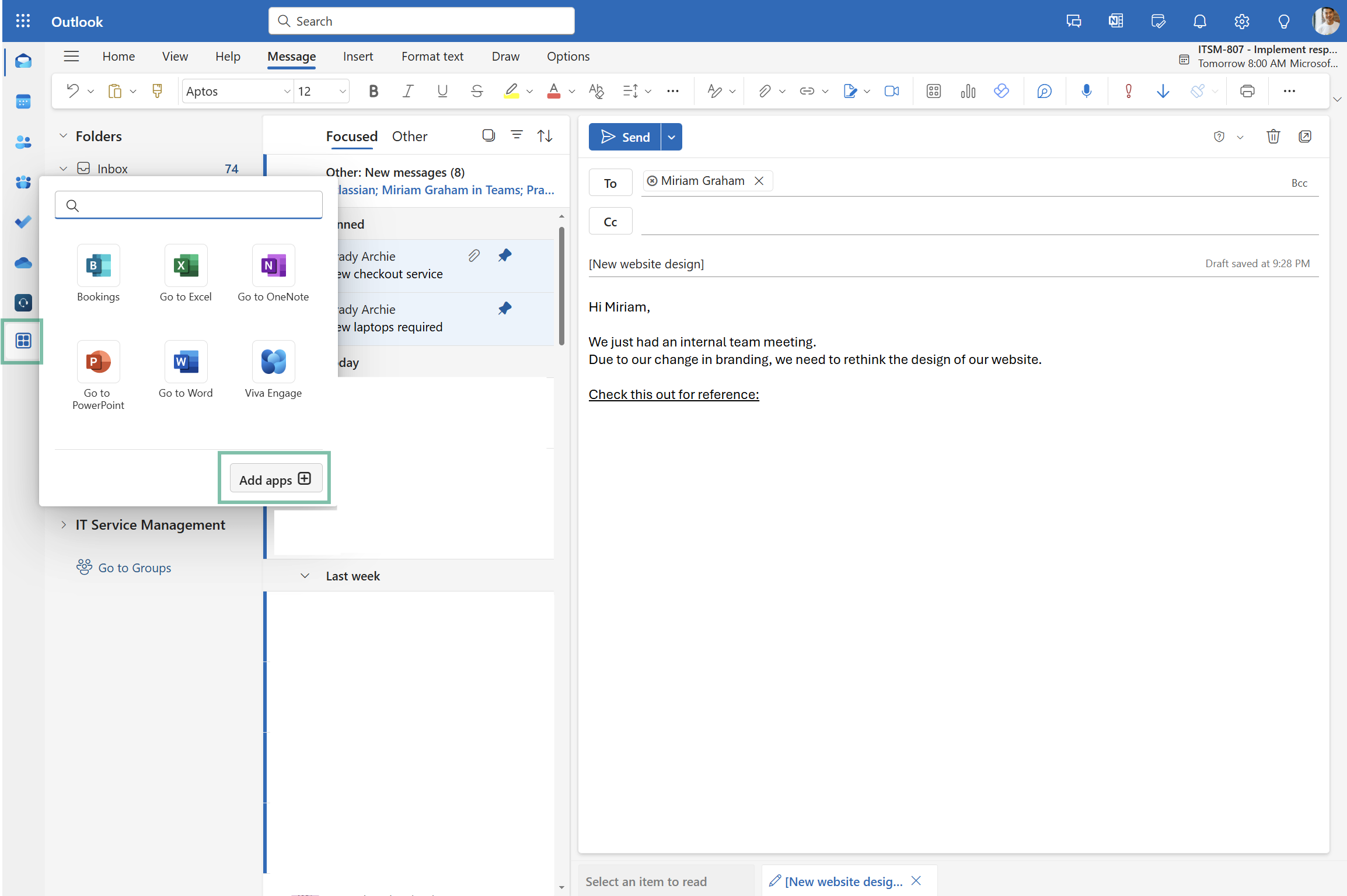Click the dictate microphone icon

(x=1086, y=91)
